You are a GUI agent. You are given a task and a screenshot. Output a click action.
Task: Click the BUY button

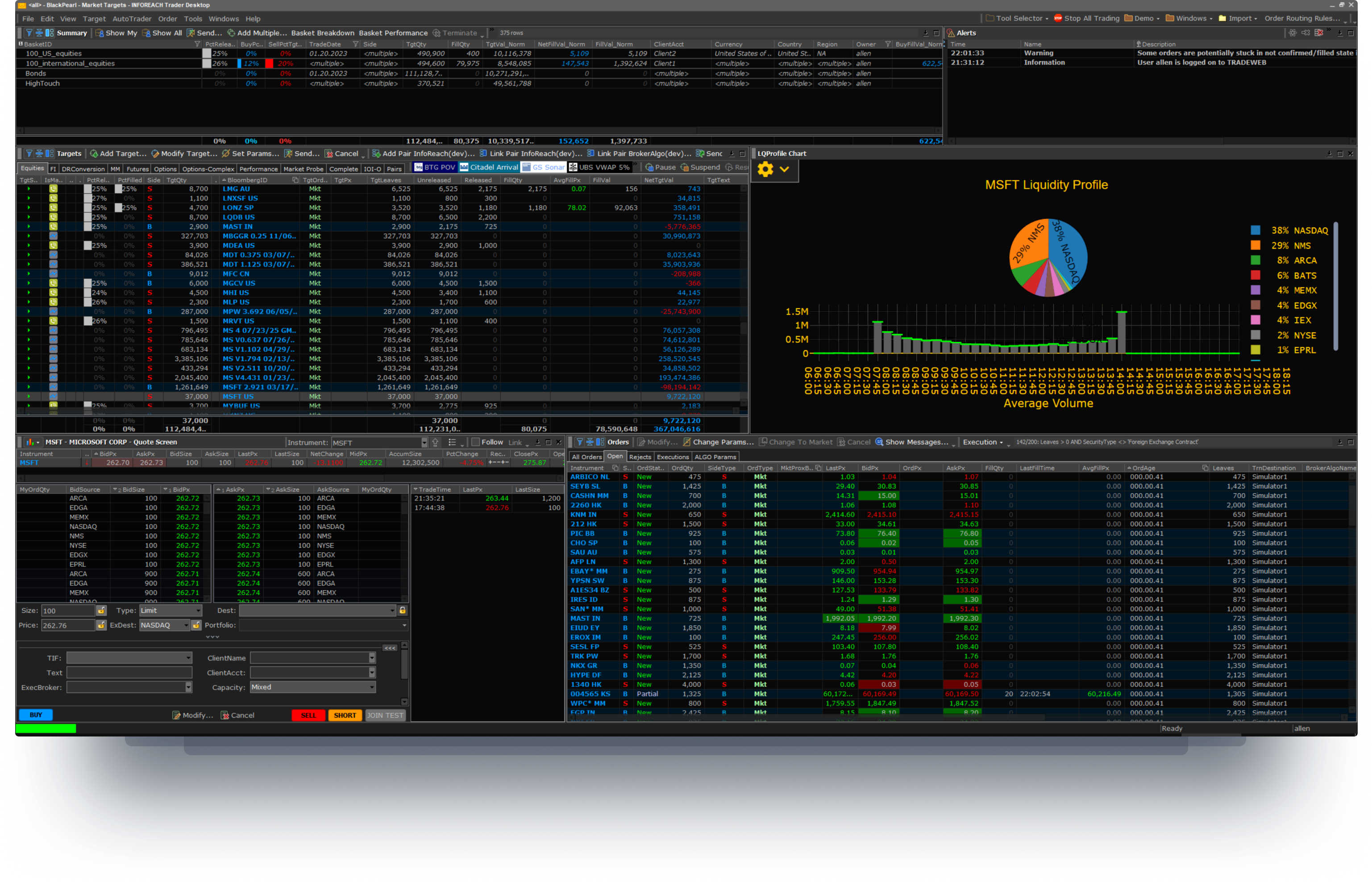(x=36, y=714)
